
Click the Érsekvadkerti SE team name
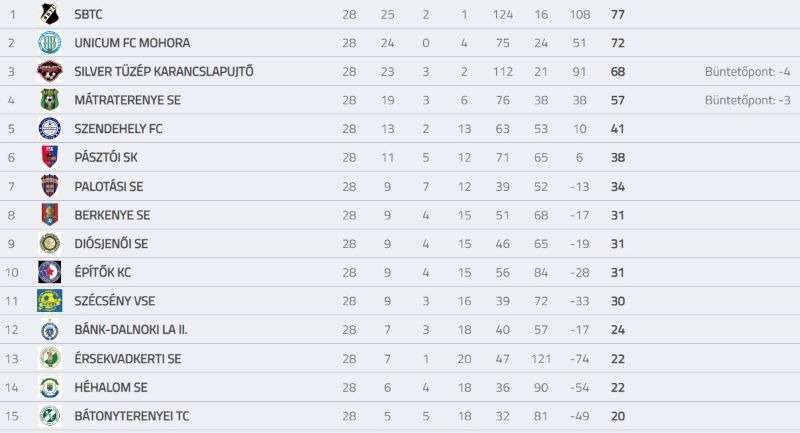[x=128, y=359]
